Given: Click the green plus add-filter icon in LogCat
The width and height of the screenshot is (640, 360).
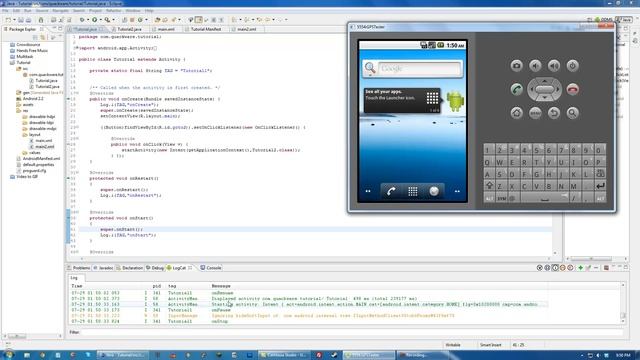Looking at the screenshot, I should [x=580, y=268].
